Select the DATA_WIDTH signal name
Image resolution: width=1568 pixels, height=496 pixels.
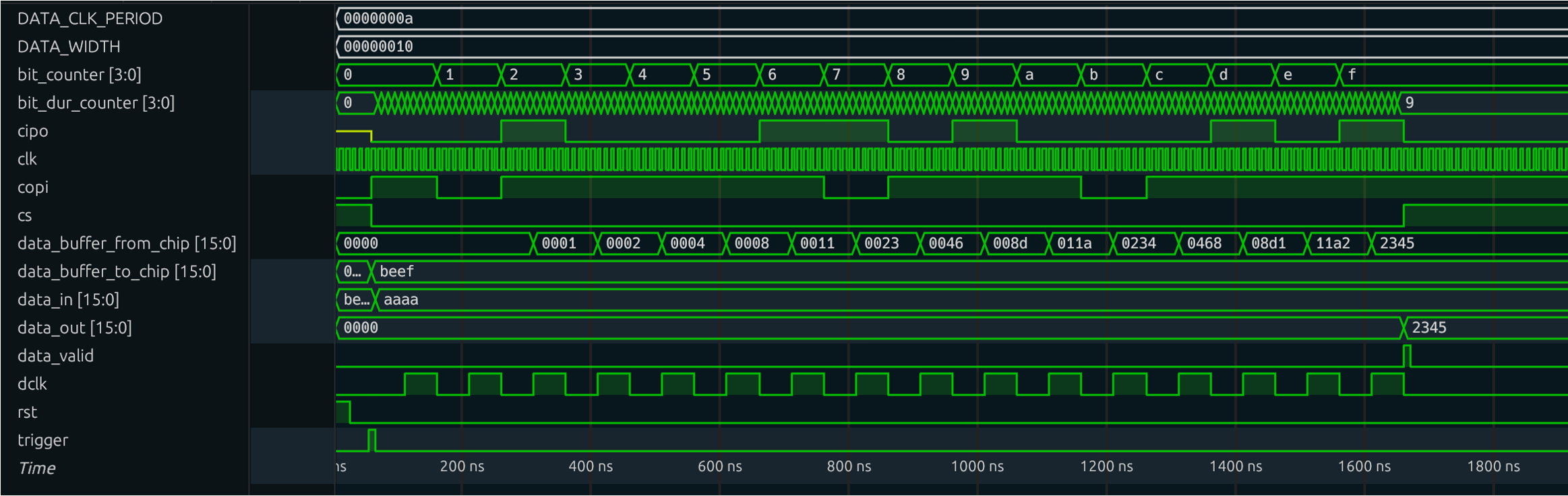click(69, 46)
